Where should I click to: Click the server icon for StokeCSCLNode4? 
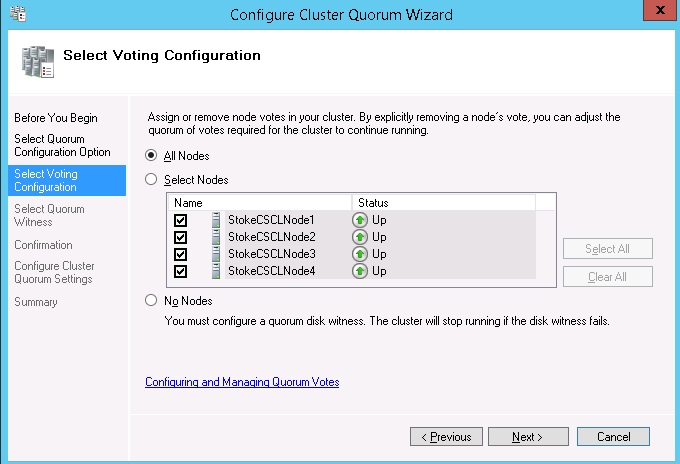(x=216, y=271)
